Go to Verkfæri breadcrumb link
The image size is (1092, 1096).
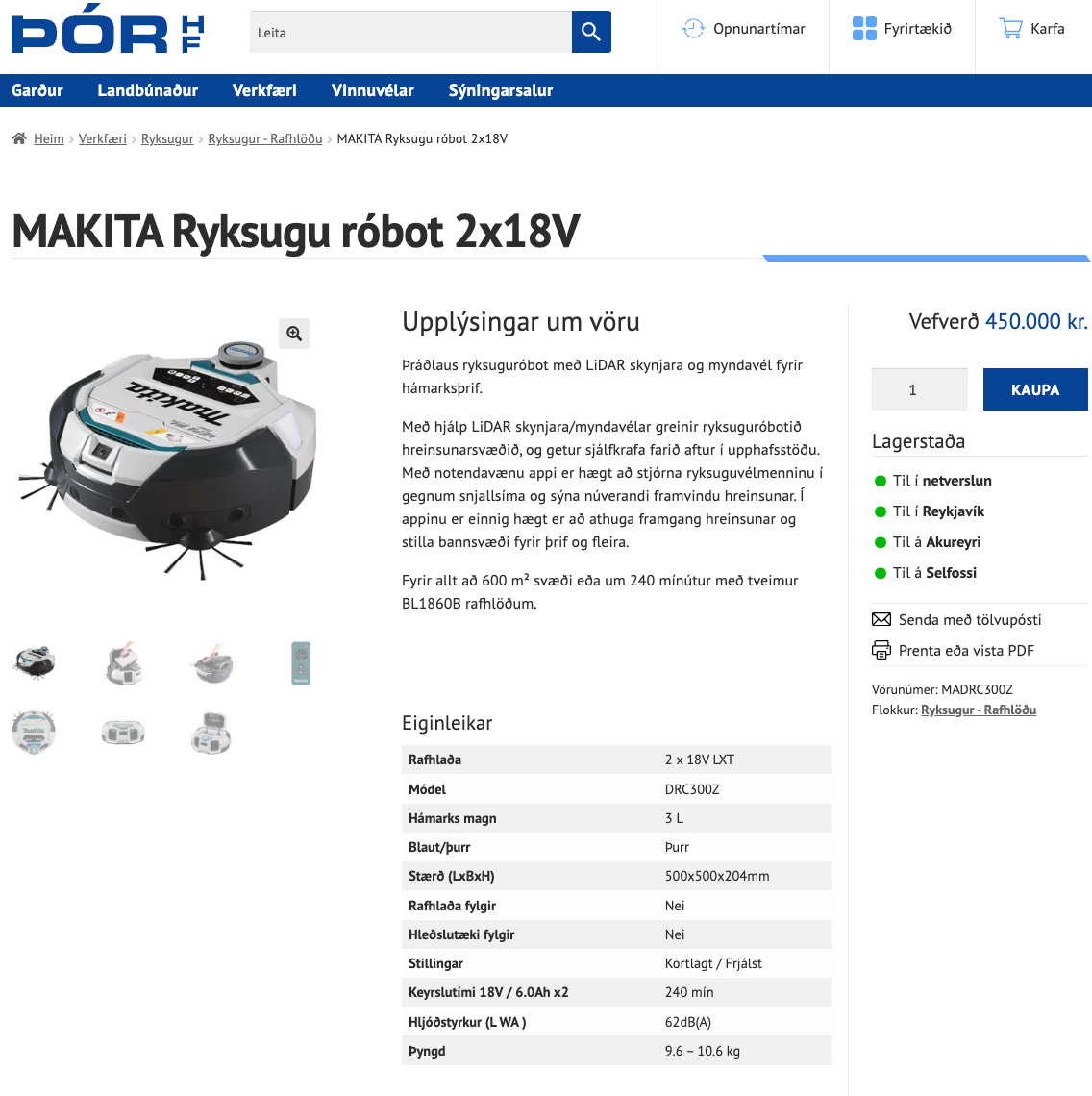(103, 138)
